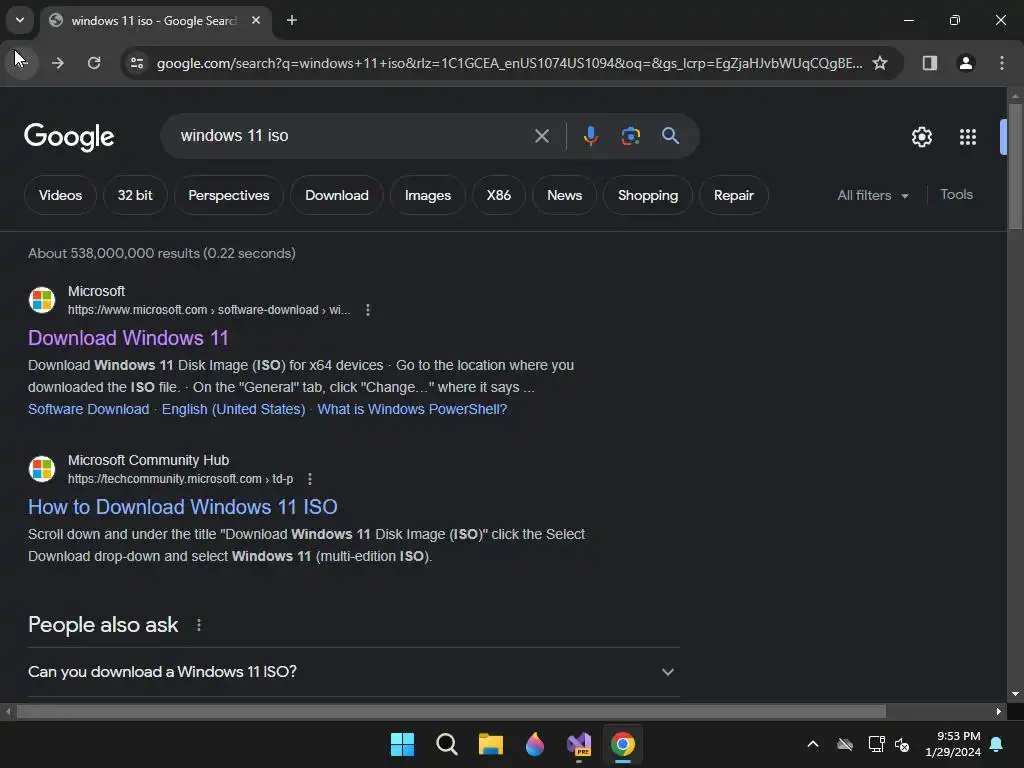
Task: Open the tab search dropdown arrow
Action: [20, 20]
